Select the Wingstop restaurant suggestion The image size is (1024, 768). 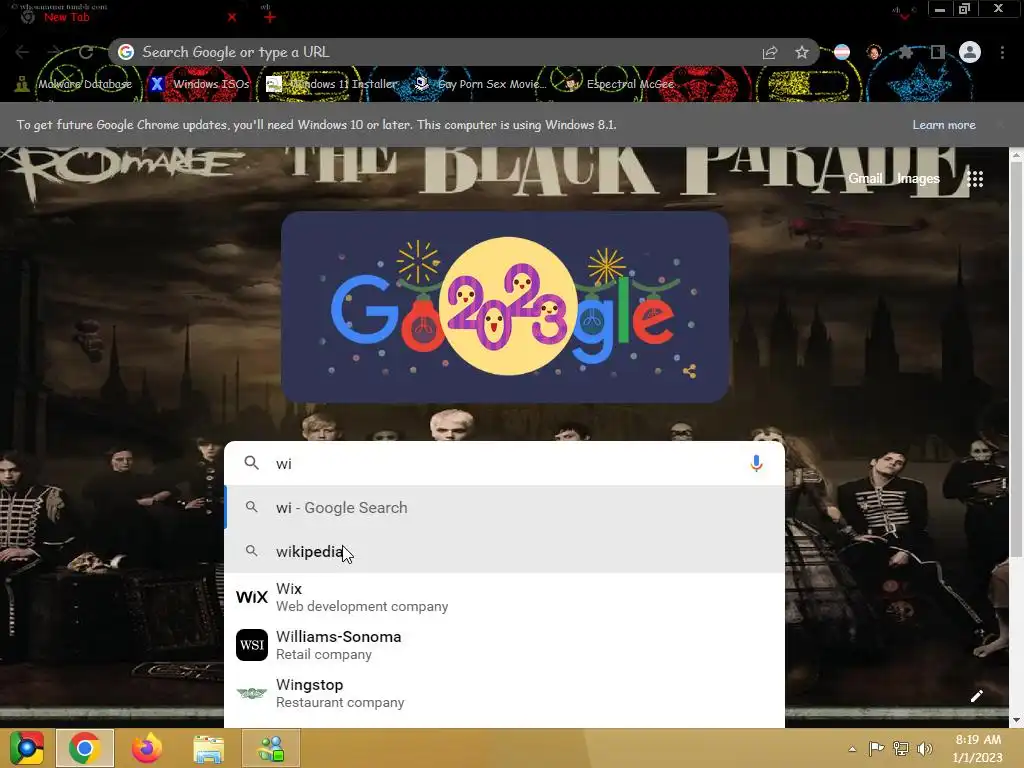click(504, 693)
